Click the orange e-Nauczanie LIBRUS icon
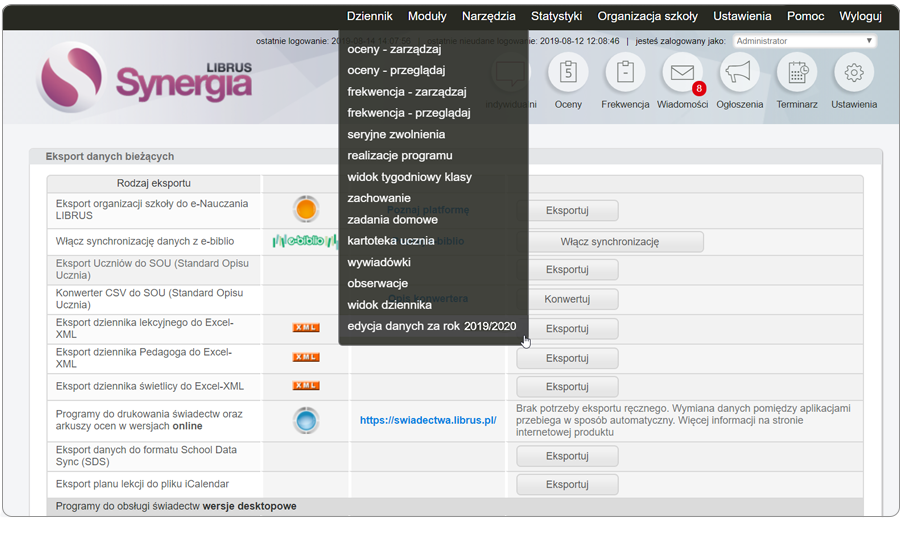 305,209
